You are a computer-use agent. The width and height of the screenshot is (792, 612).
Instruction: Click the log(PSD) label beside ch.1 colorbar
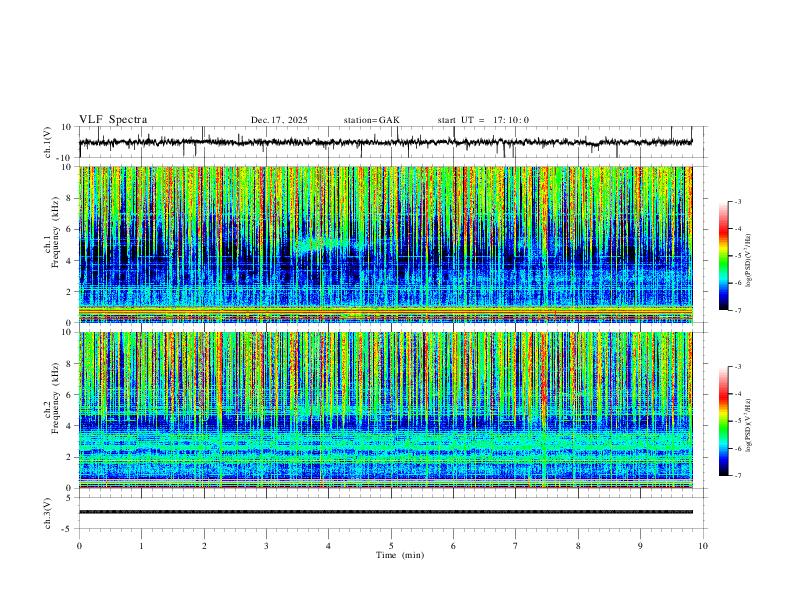[749, 260]
